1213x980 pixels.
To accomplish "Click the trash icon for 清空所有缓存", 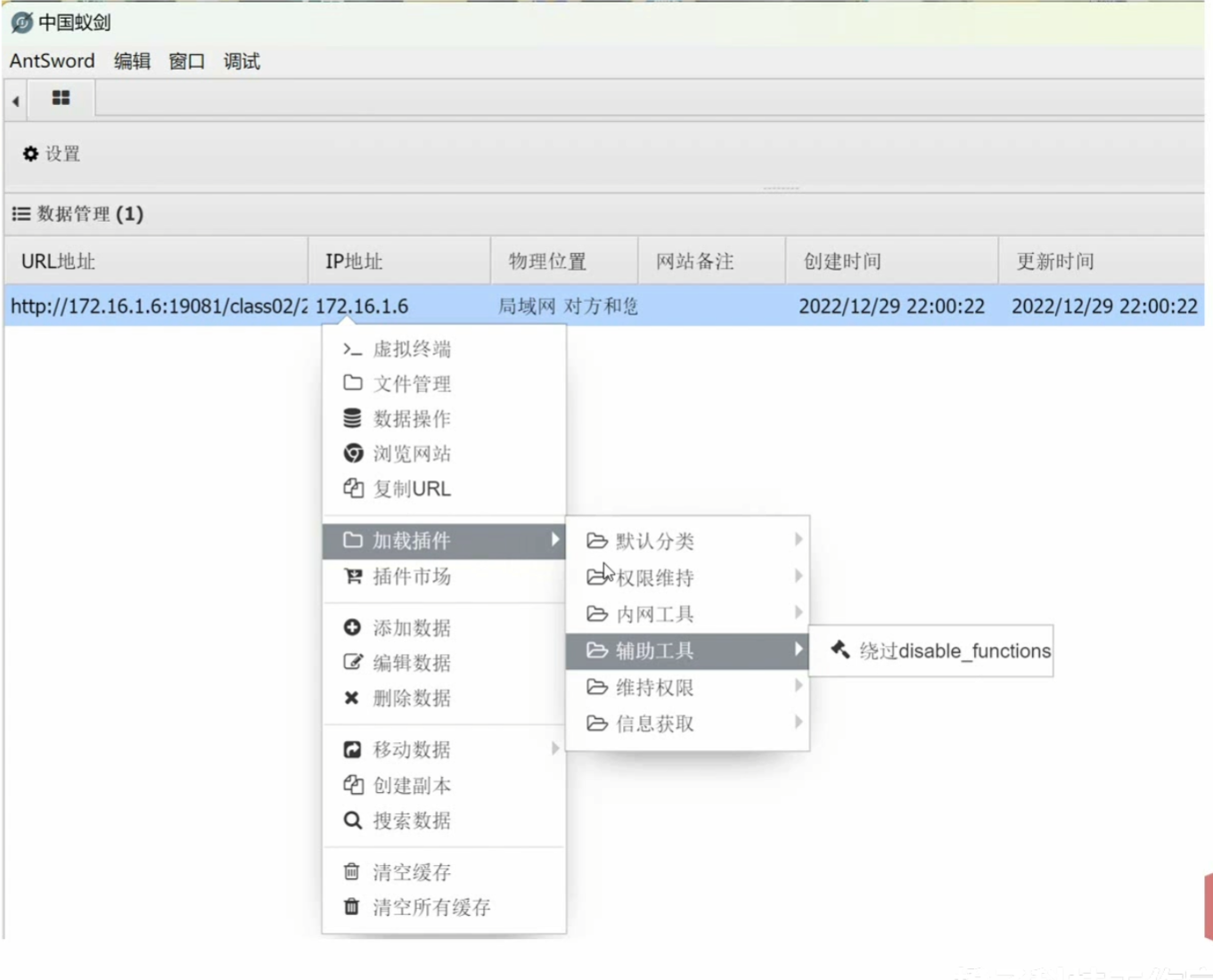I will coord(352,907).
